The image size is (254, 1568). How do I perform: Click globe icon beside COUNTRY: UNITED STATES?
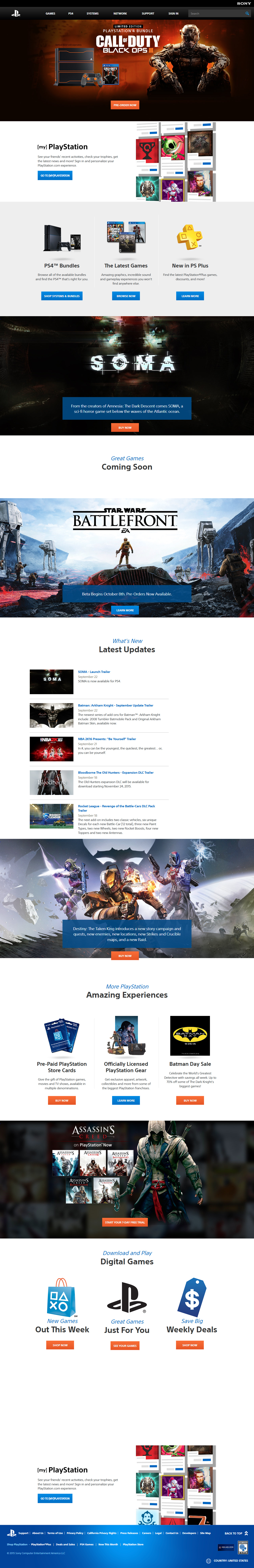pos(208,1561)
